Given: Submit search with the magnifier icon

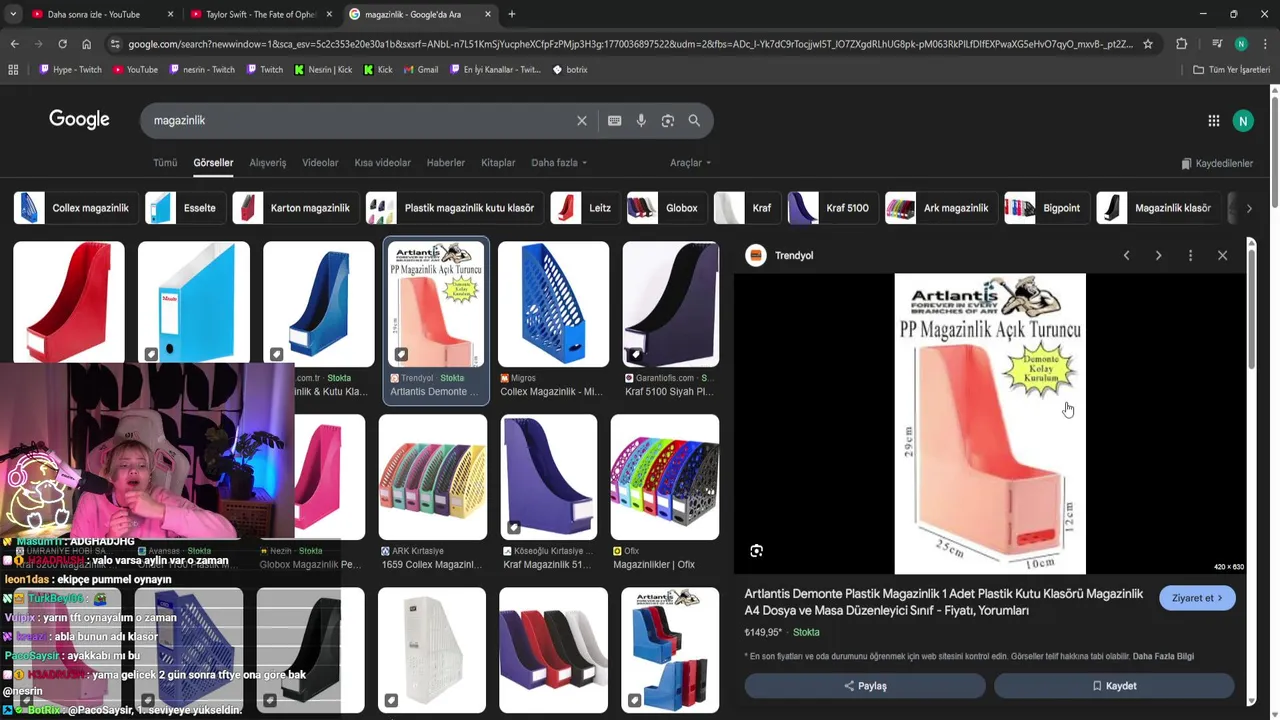Looking at the screenshot, I should (x=694, y=120).
